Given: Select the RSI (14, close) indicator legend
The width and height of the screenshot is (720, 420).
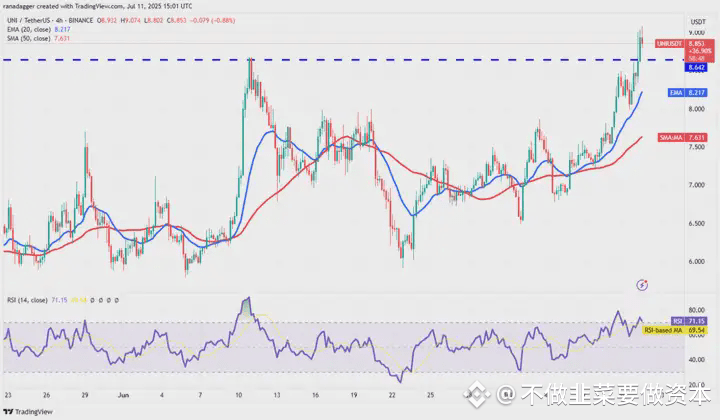Looking at the screenshot, I should tap(27, 300).
